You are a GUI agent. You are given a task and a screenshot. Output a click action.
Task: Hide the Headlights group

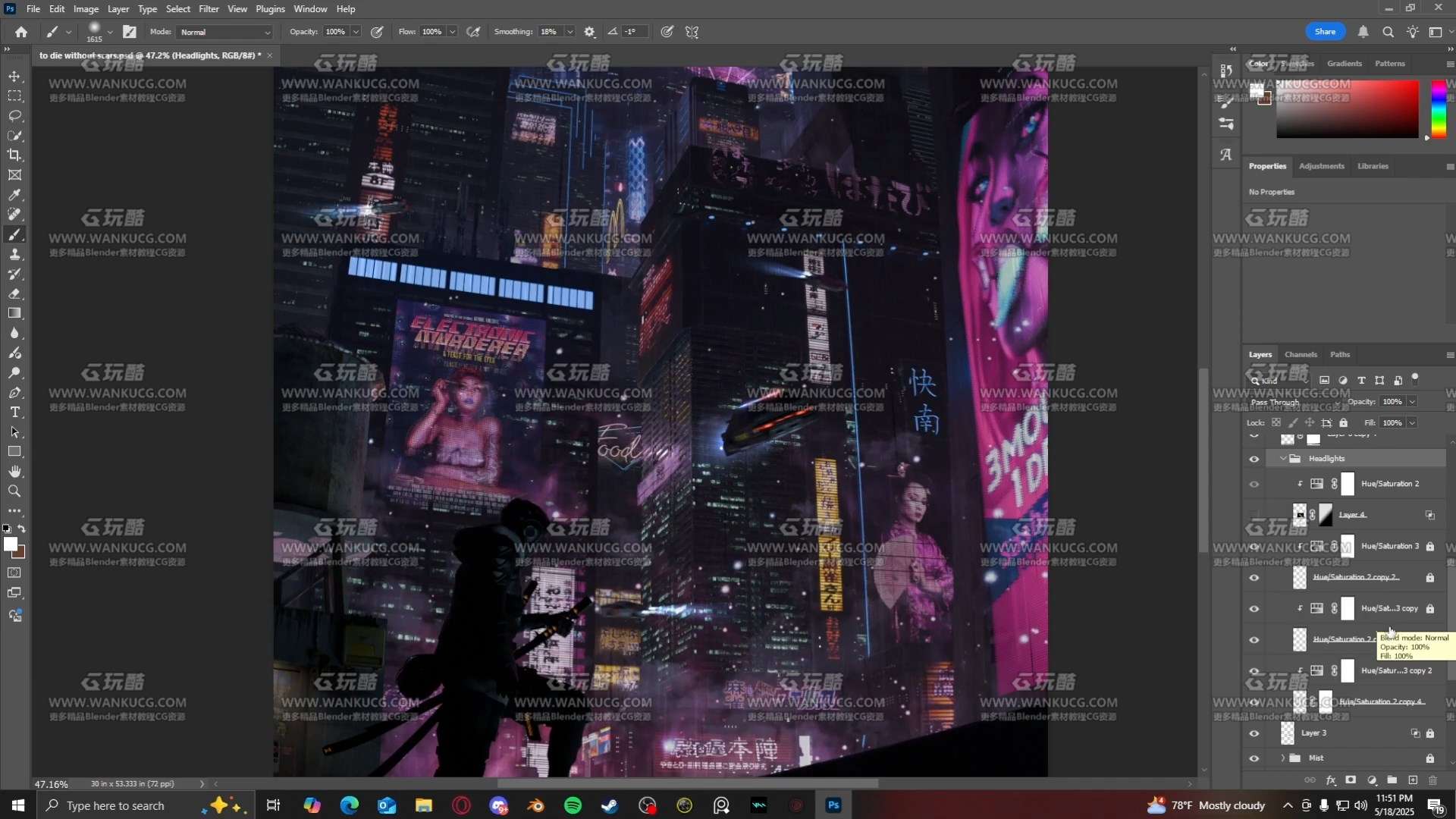(x=1254, y=459)
